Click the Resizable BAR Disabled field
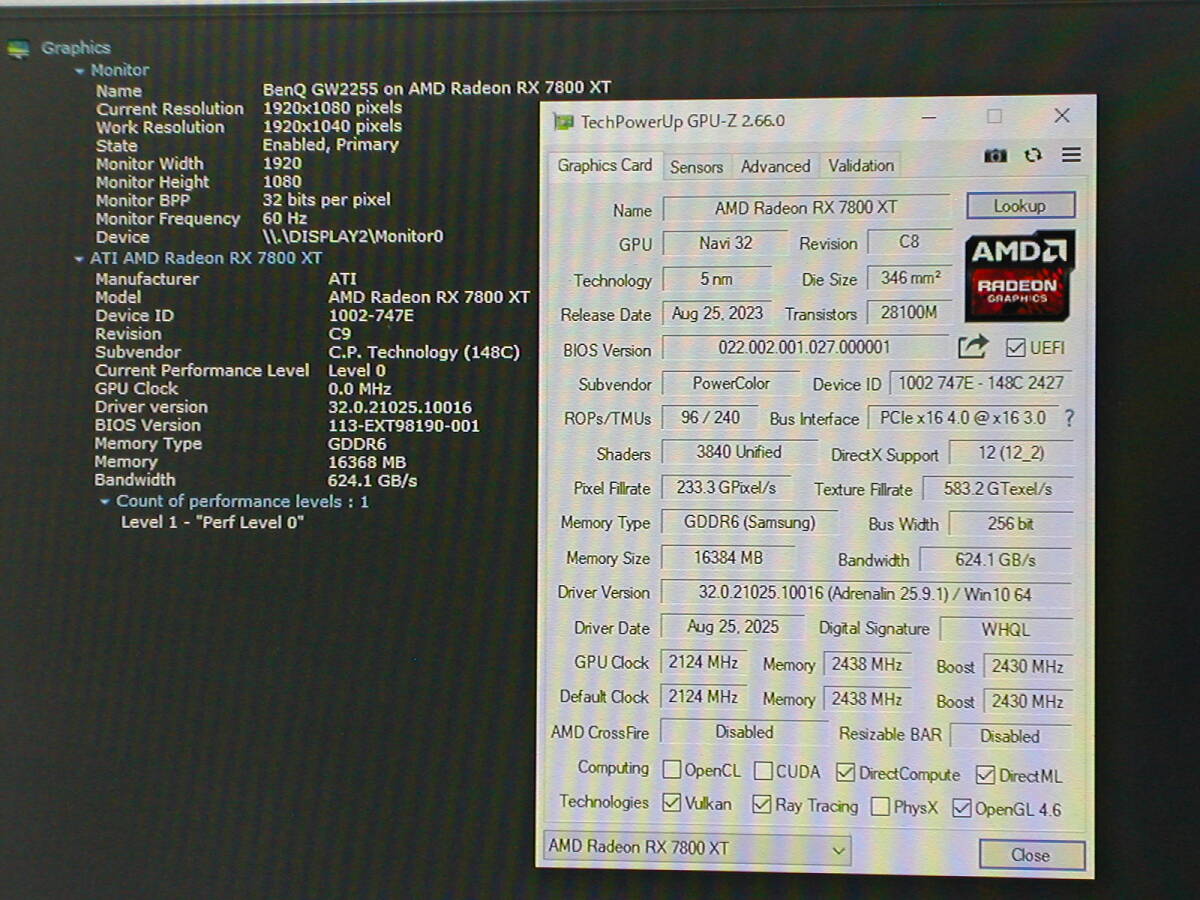The image size is (1200, 900). pos(1010,737)
